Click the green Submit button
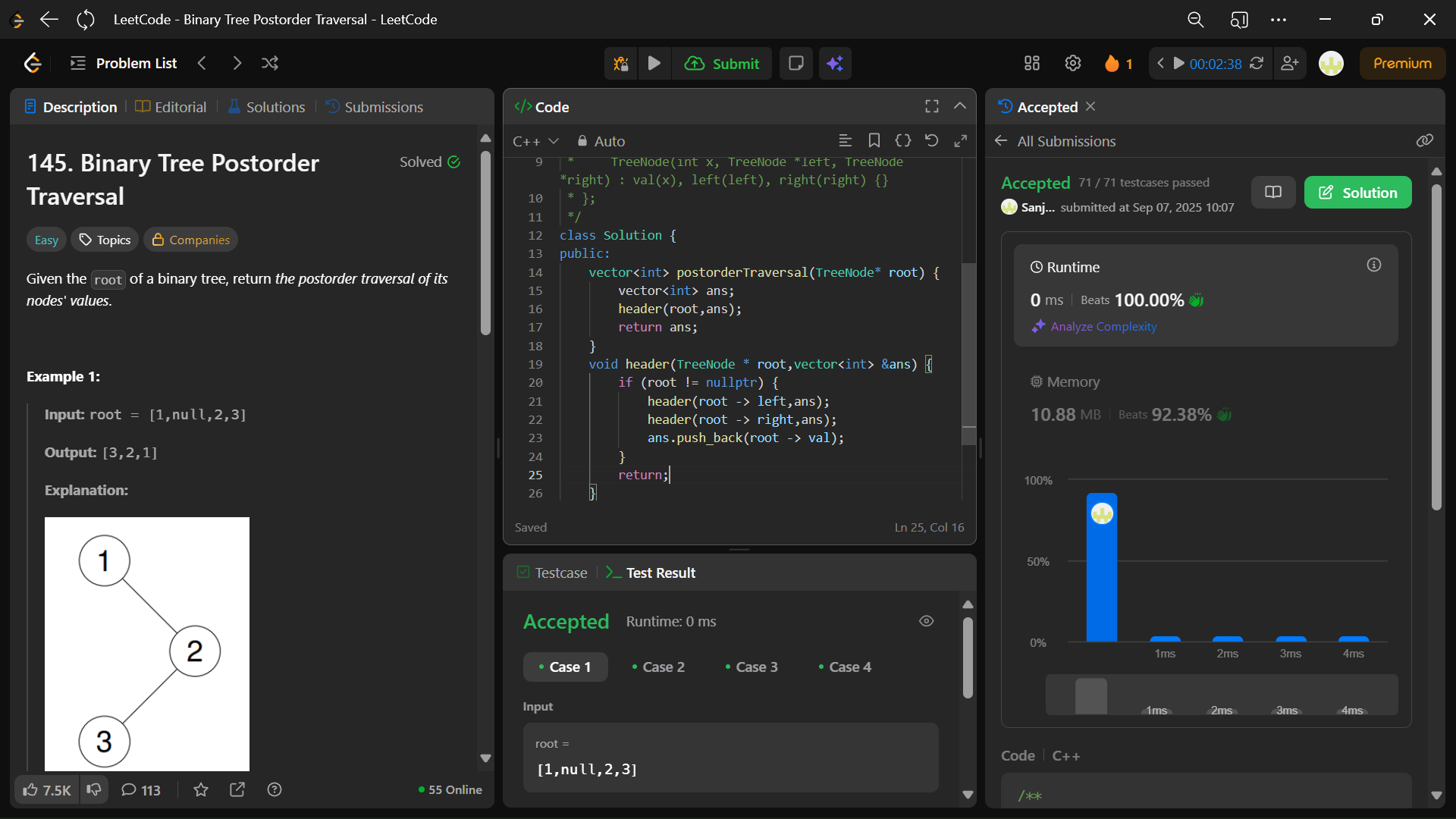Viewport: 1456px width, 819px height. click(723, 64)
